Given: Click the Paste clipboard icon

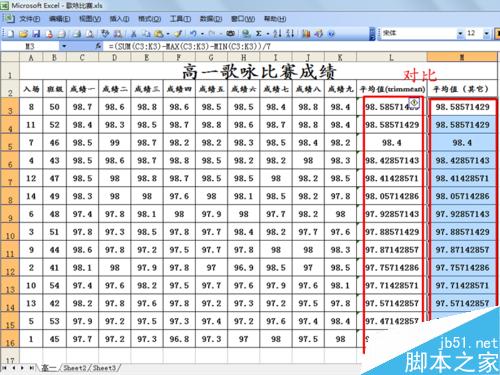Looking at the screenshot, I should coord(159,34).
